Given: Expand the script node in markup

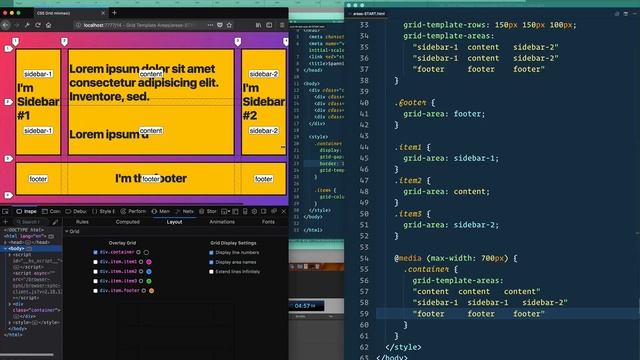Looking at the screenshot, I should [10, 254].
